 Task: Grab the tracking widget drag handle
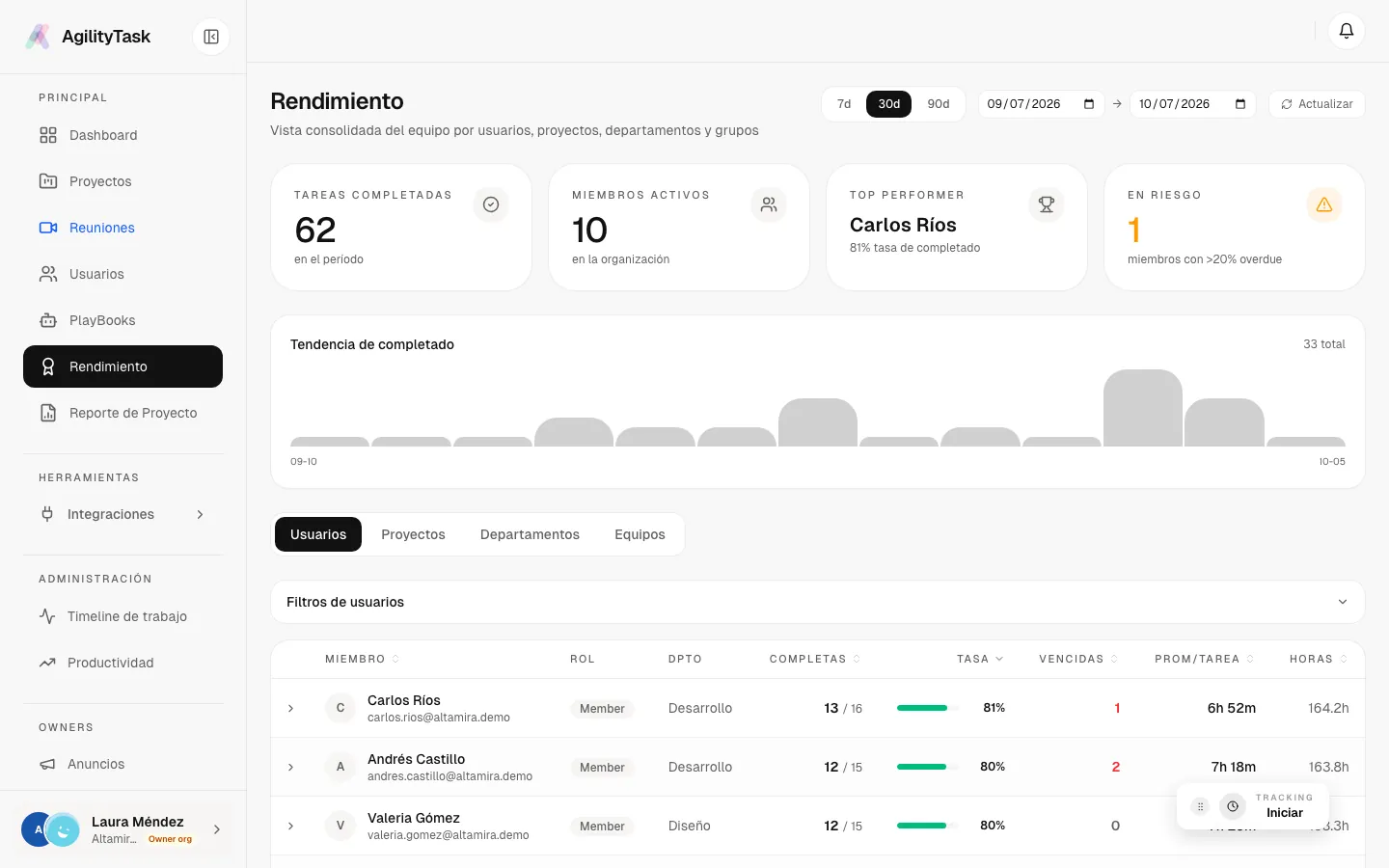[1200, 806]
